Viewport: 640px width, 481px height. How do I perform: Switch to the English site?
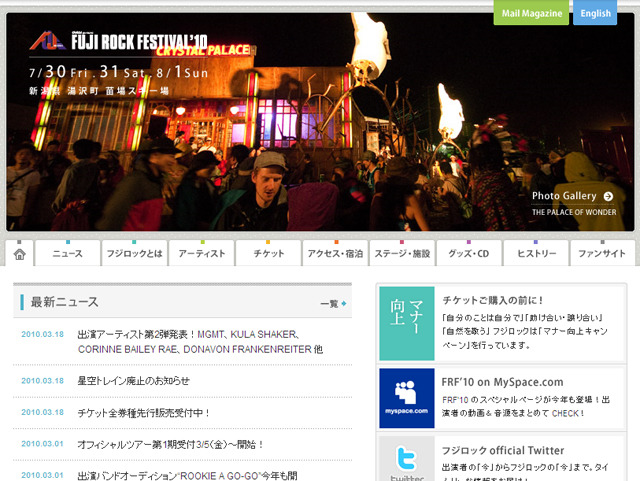pyautogui.click(x=595, y=13)
